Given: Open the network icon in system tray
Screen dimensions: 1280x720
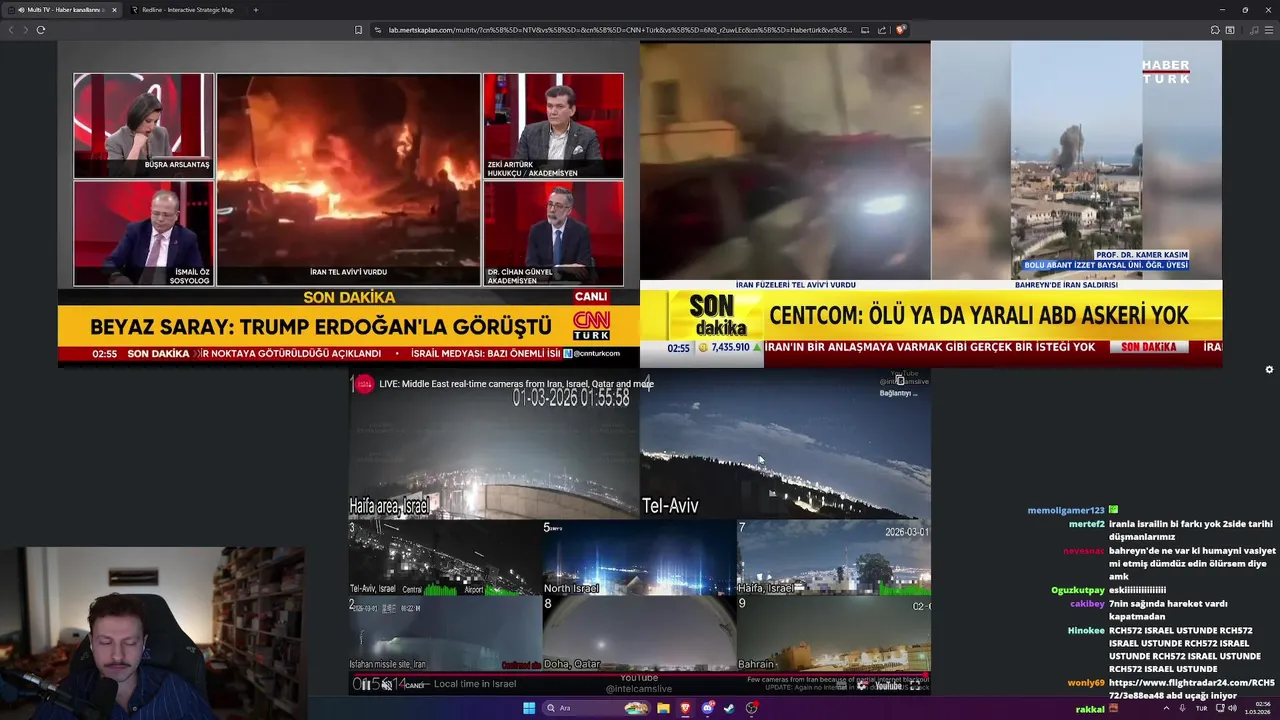Looking at the screenshot, I should pos(1220,708).
